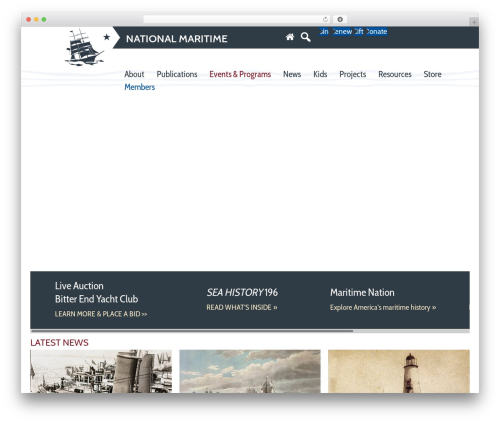Go to the News menu item
Screen dimensions: 500x423
tap(292, 74)
